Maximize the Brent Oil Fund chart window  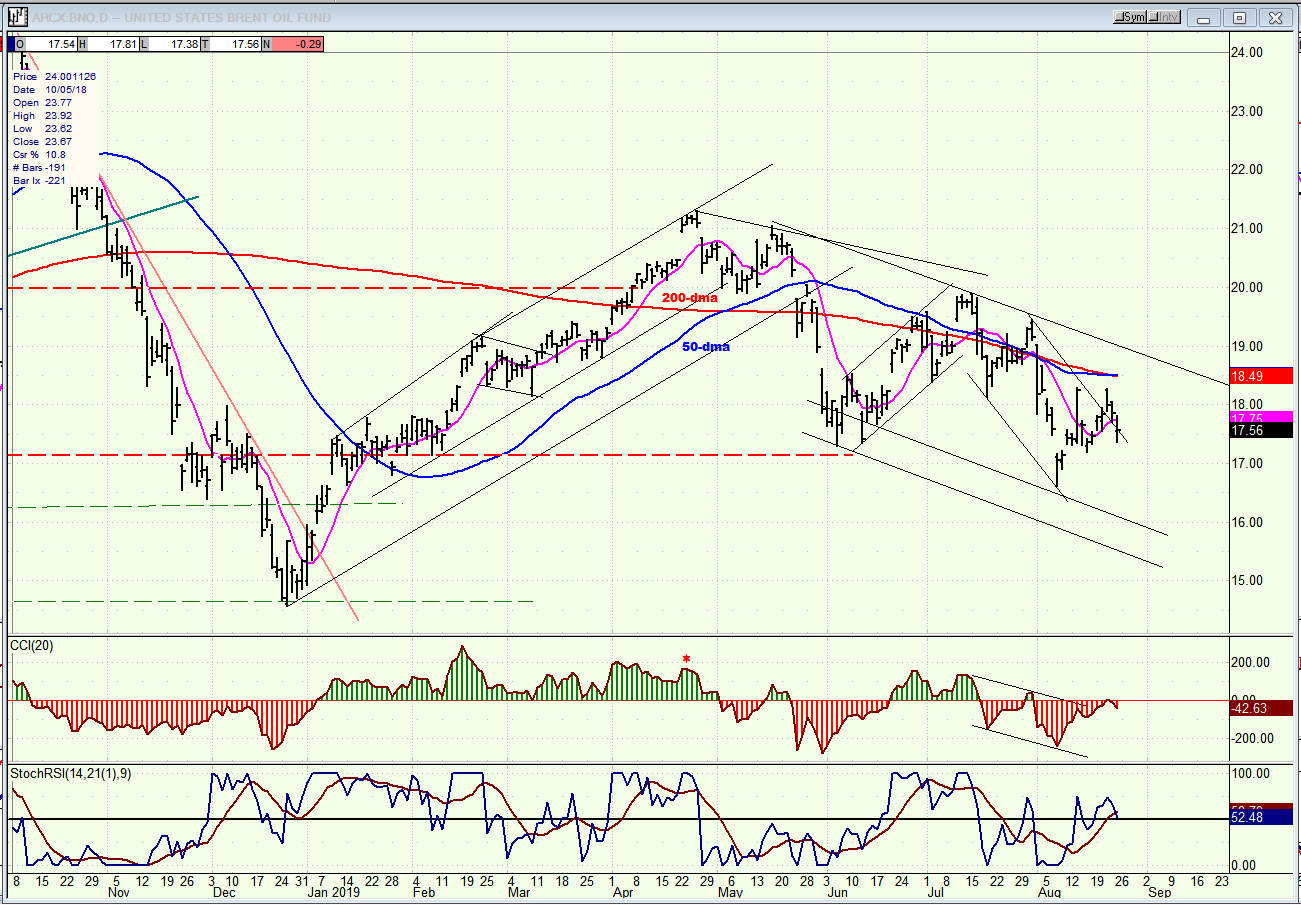pyautogui.click(x=1240, y=17)
